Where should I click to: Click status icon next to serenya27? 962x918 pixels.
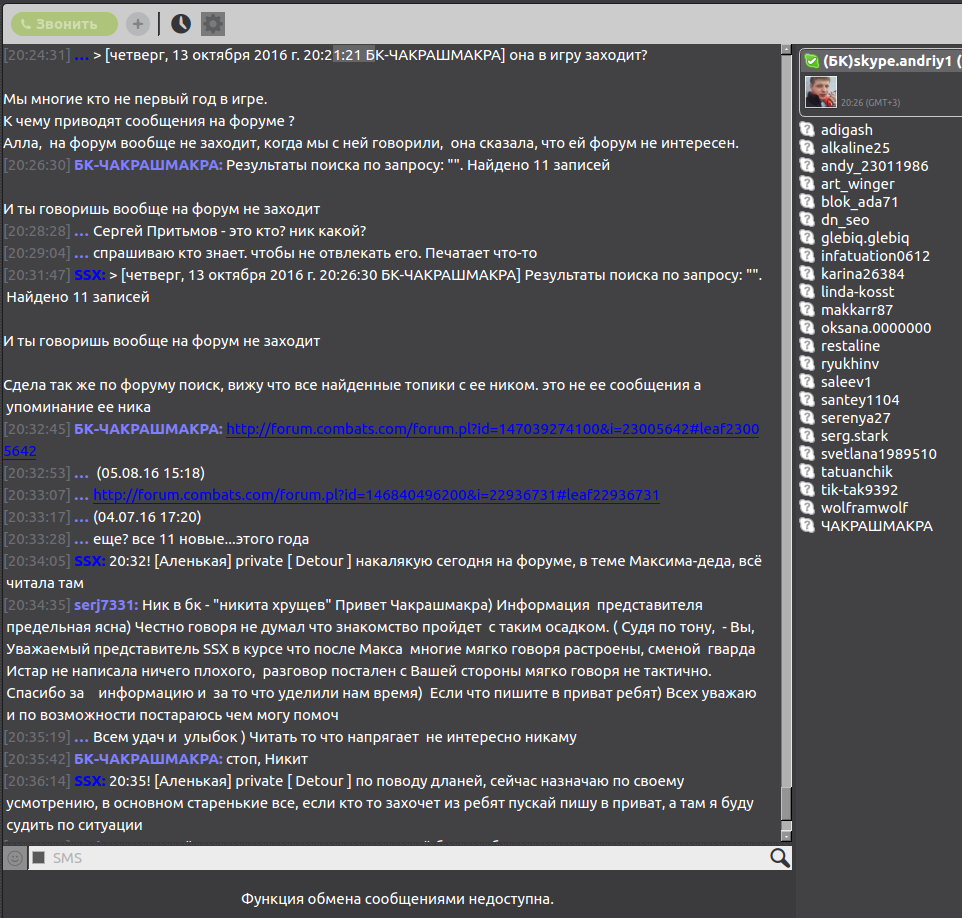807,417
